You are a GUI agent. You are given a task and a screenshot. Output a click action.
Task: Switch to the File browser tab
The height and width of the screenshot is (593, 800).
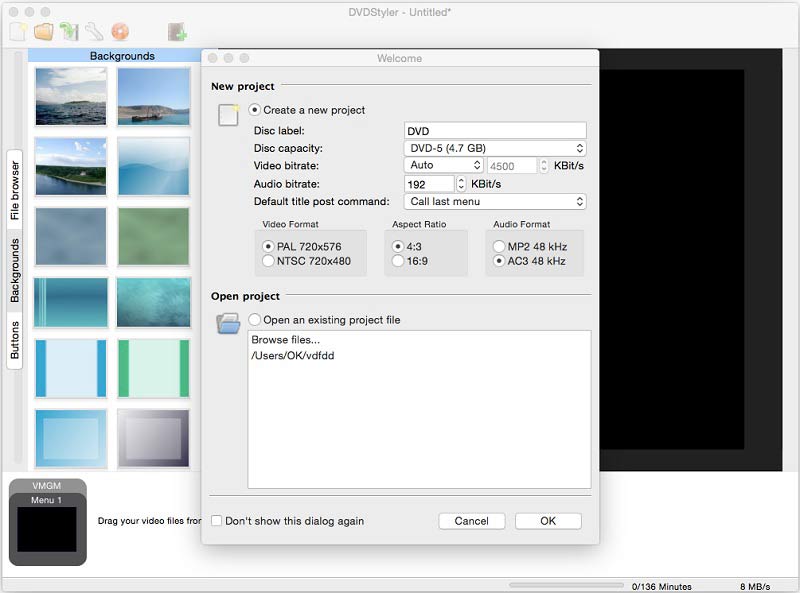coord(13,190)
